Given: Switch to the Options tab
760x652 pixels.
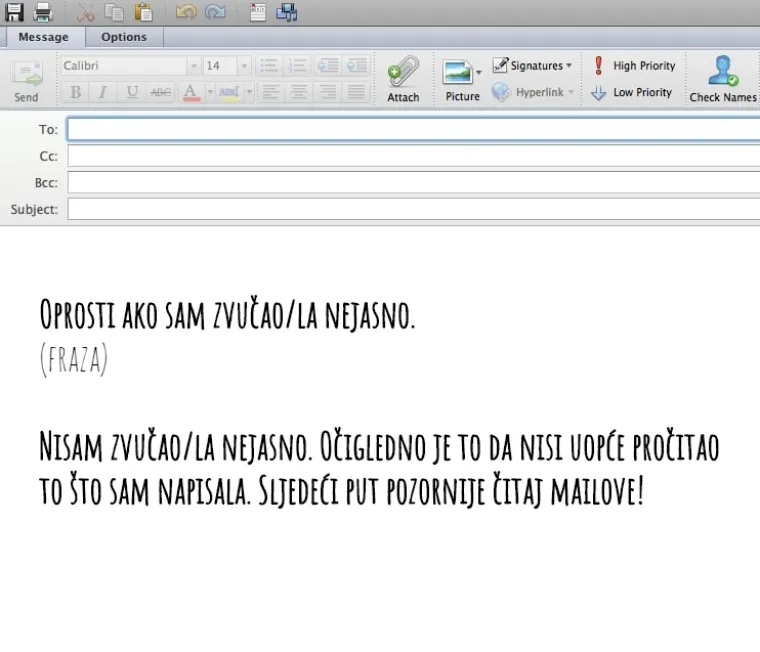Looking at the screenshot, I should 124,37.
